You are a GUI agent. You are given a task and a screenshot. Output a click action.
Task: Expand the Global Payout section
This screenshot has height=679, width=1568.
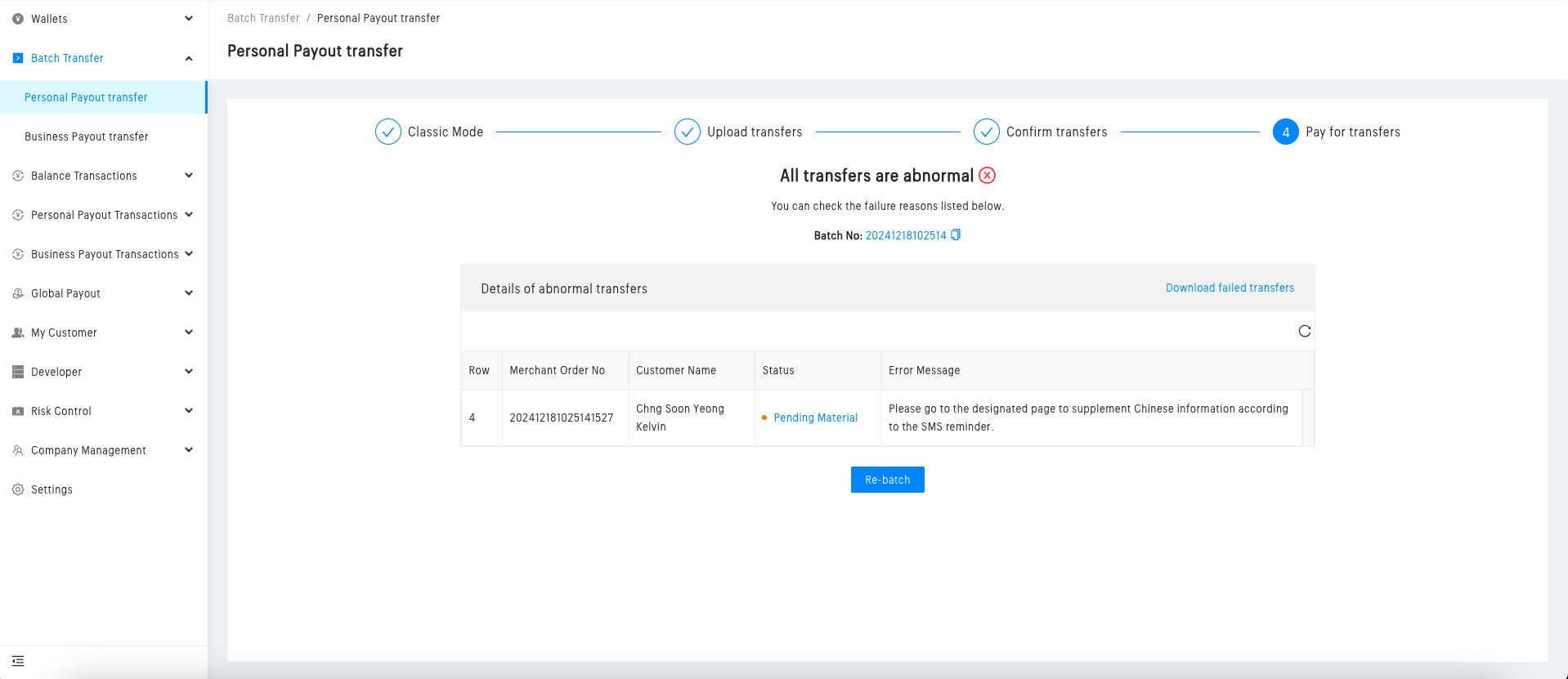[102, 293]
